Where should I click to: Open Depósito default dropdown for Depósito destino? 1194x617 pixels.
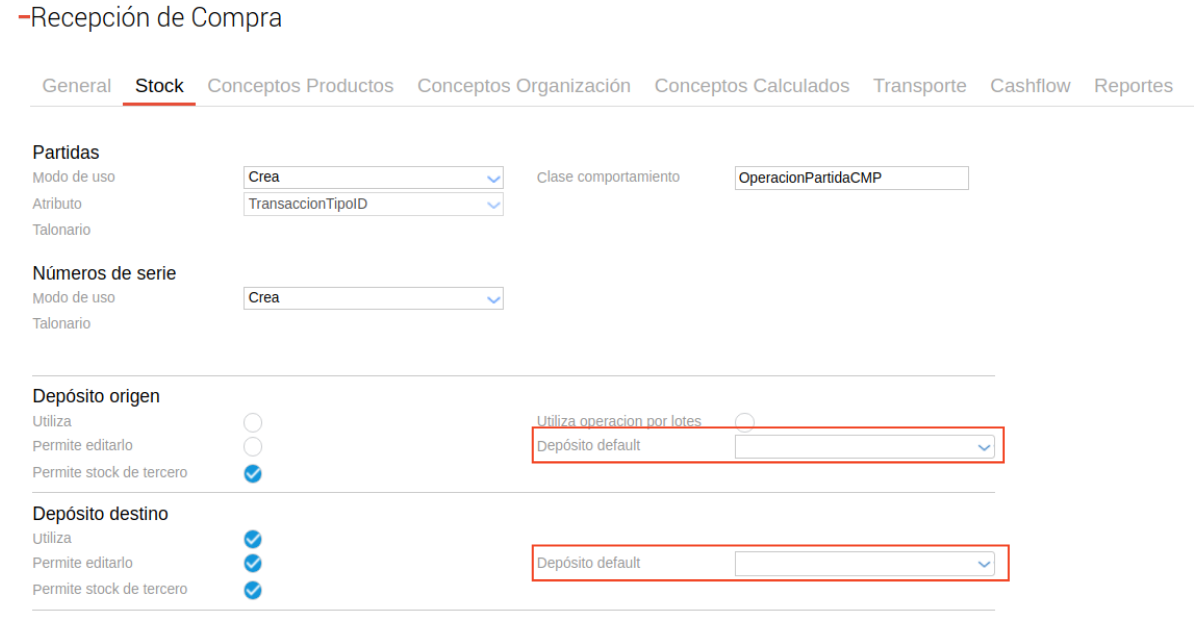point(864,564)
